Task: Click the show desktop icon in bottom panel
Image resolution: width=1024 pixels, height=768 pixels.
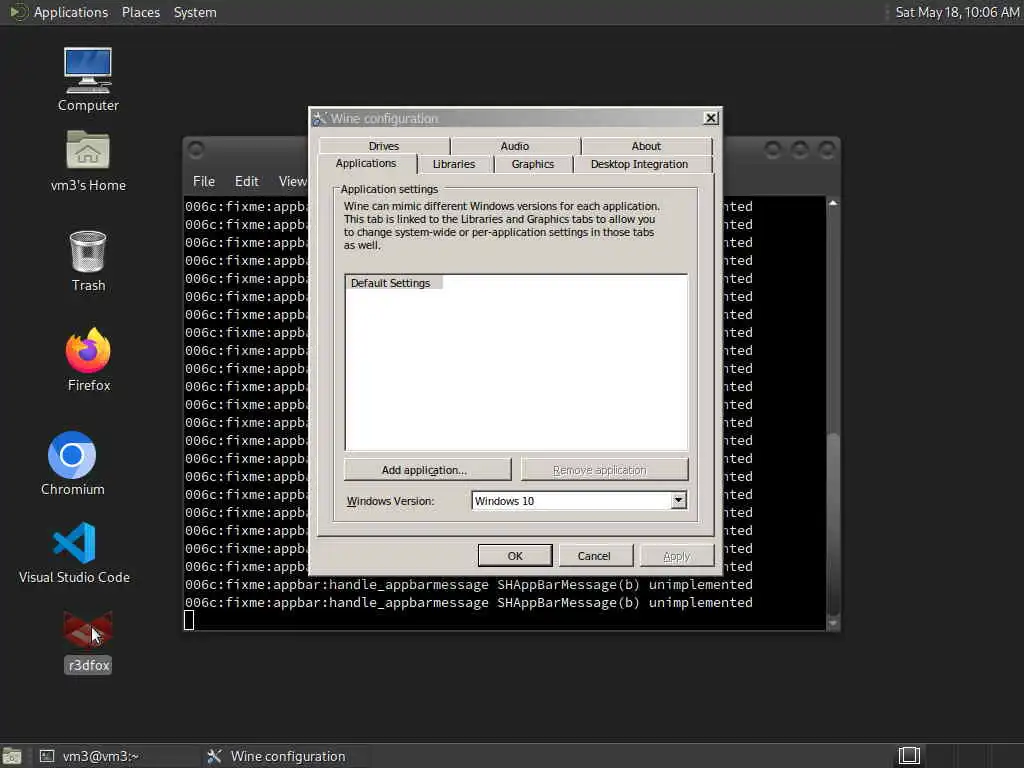Action: [x=12, y=756]
